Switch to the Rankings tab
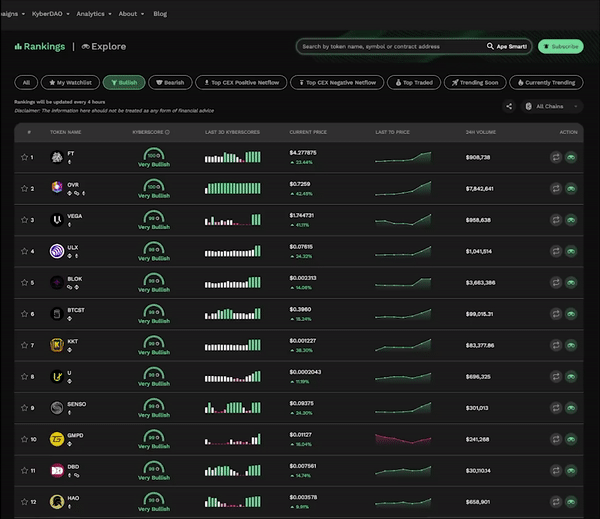 40,46
